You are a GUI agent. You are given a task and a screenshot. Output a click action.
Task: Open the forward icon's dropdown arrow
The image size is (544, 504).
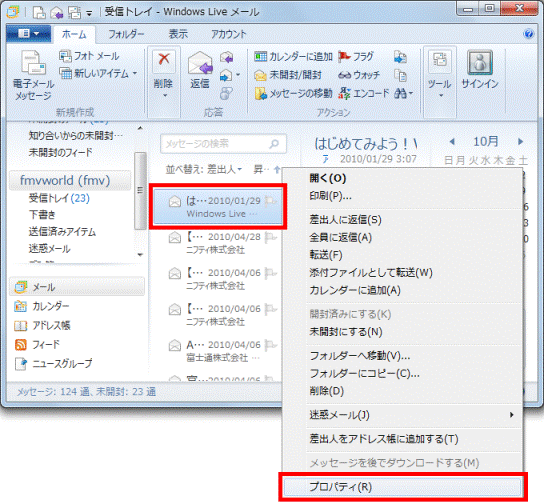[238, 75]
